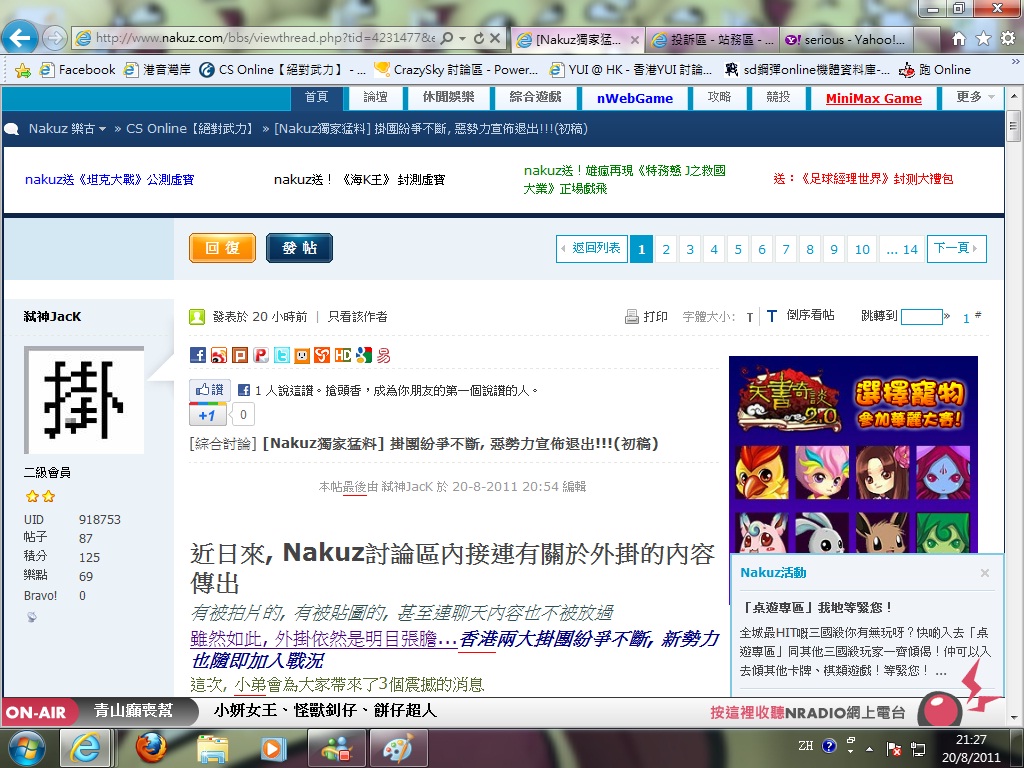Click the 跳轉到 jump-to input field
This screenshot has height=768, width=1024.
point(921,317)
